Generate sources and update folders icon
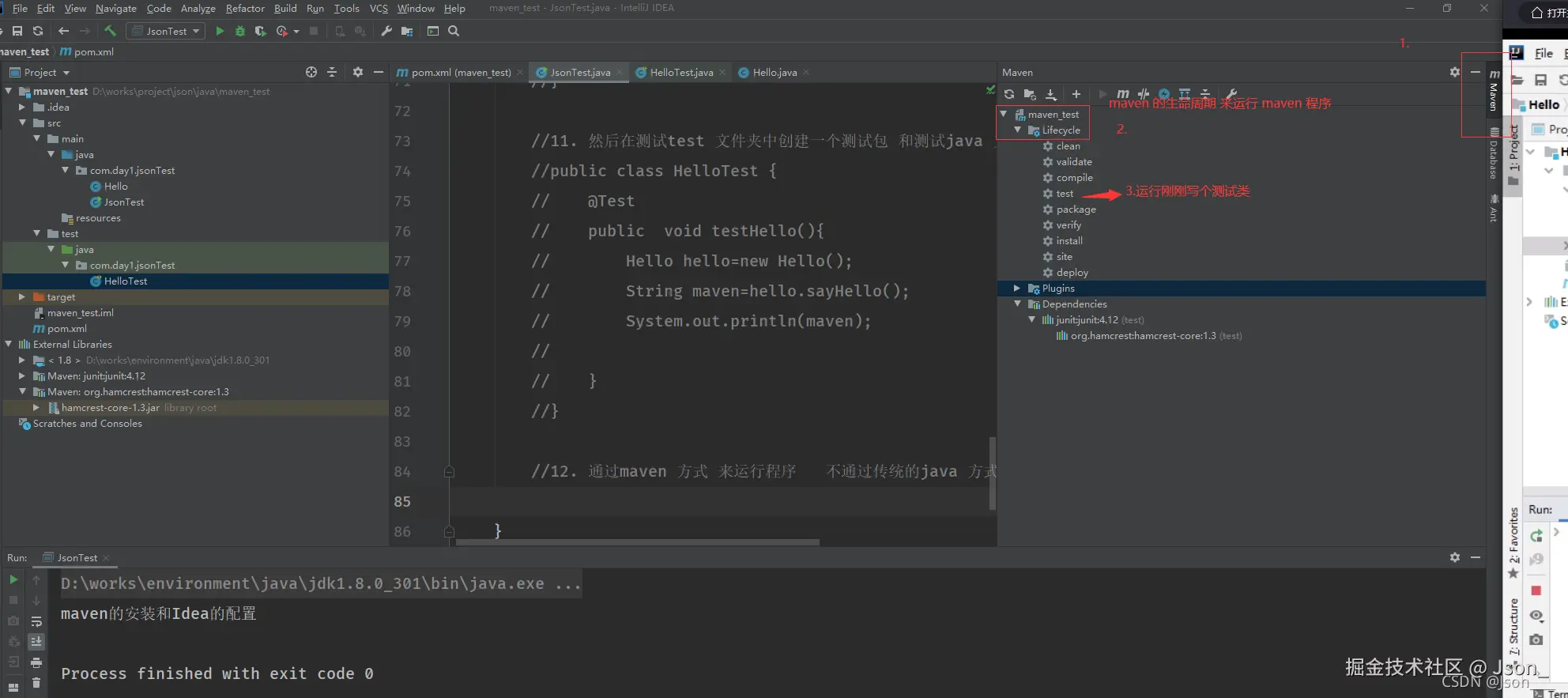This screenshot has height=698, width=1568. [1030, 94]
